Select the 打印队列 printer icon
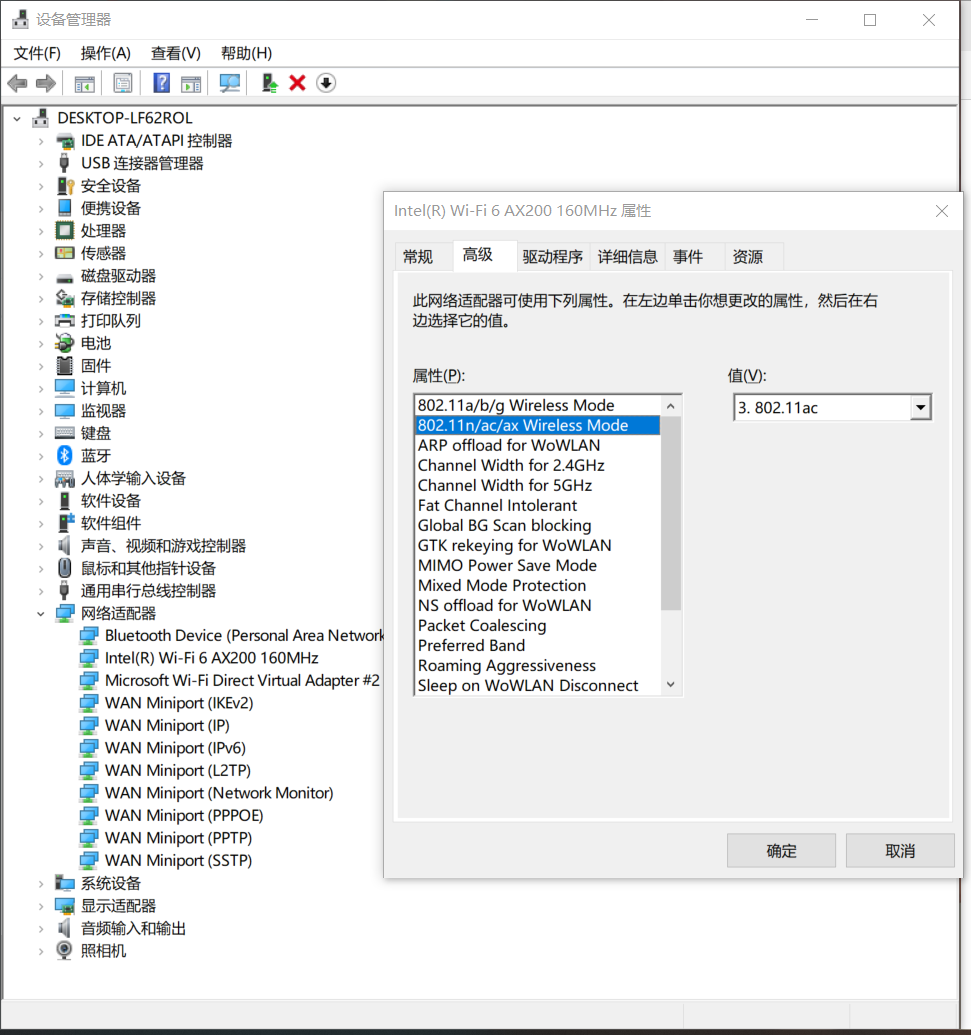 65,321
